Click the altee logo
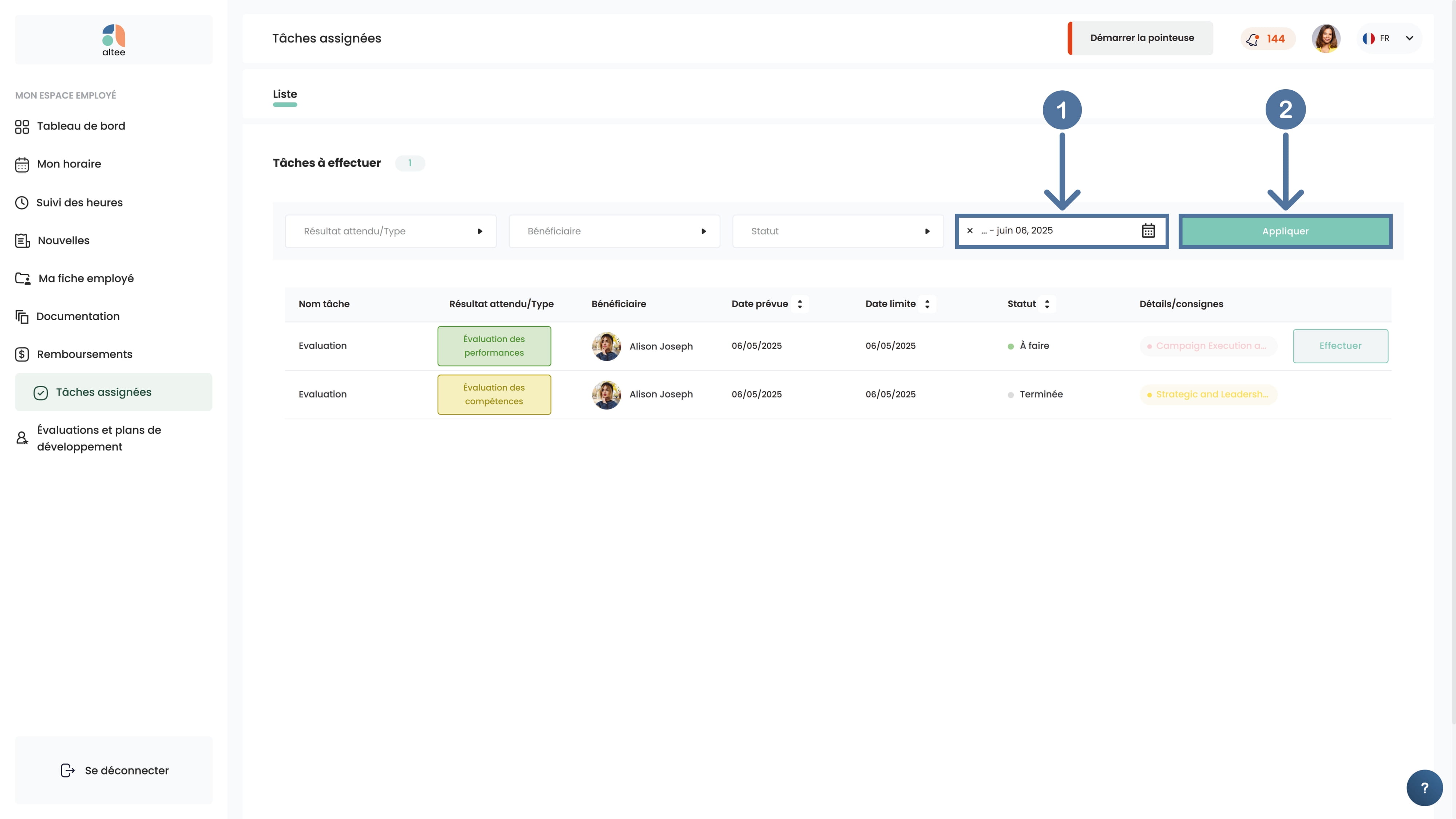The width and height of the screenshot is (1456, 819). [x=114, y=40]
